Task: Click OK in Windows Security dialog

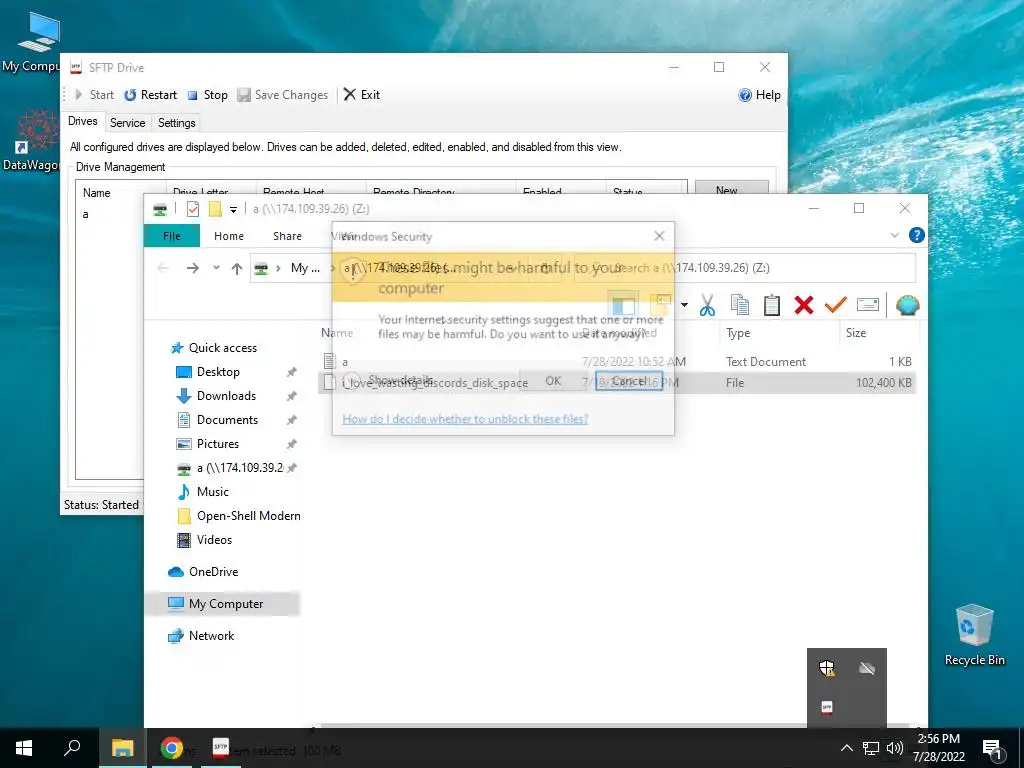Action: (x=553, y=381)
